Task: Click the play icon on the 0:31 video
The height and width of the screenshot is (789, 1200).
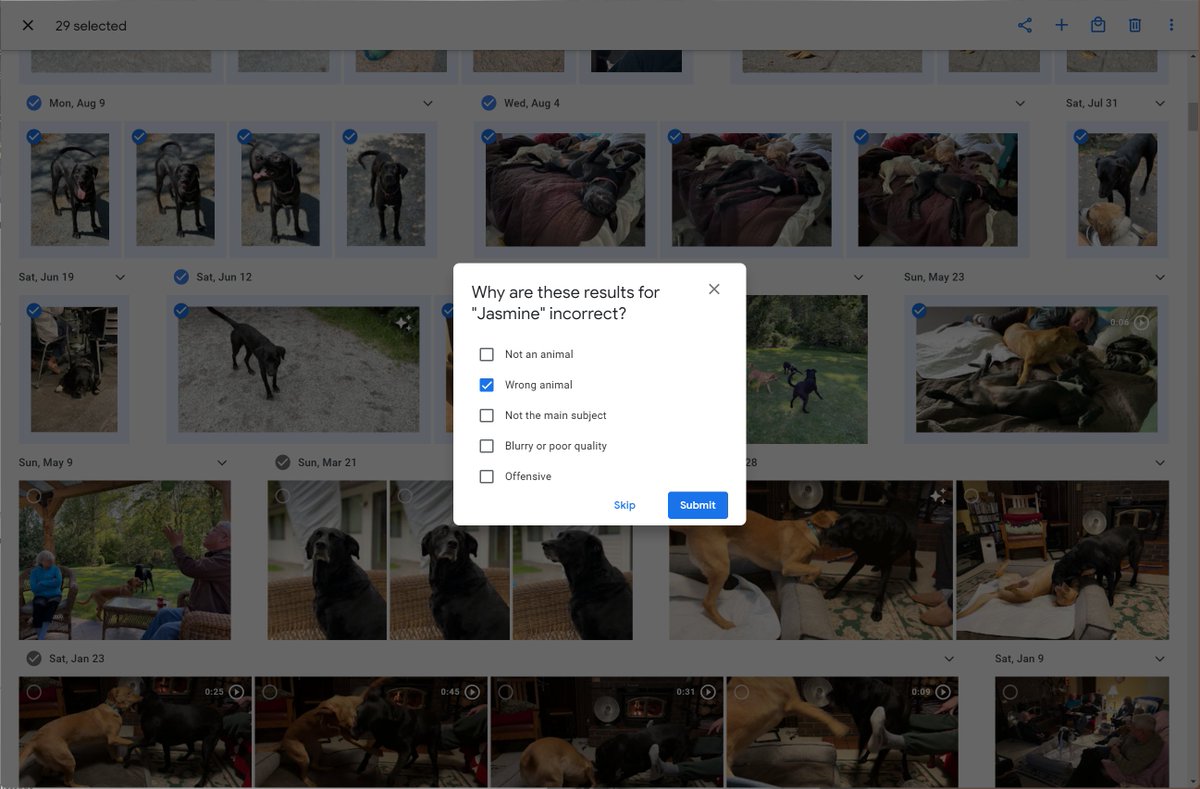Action: pos(708,692)
